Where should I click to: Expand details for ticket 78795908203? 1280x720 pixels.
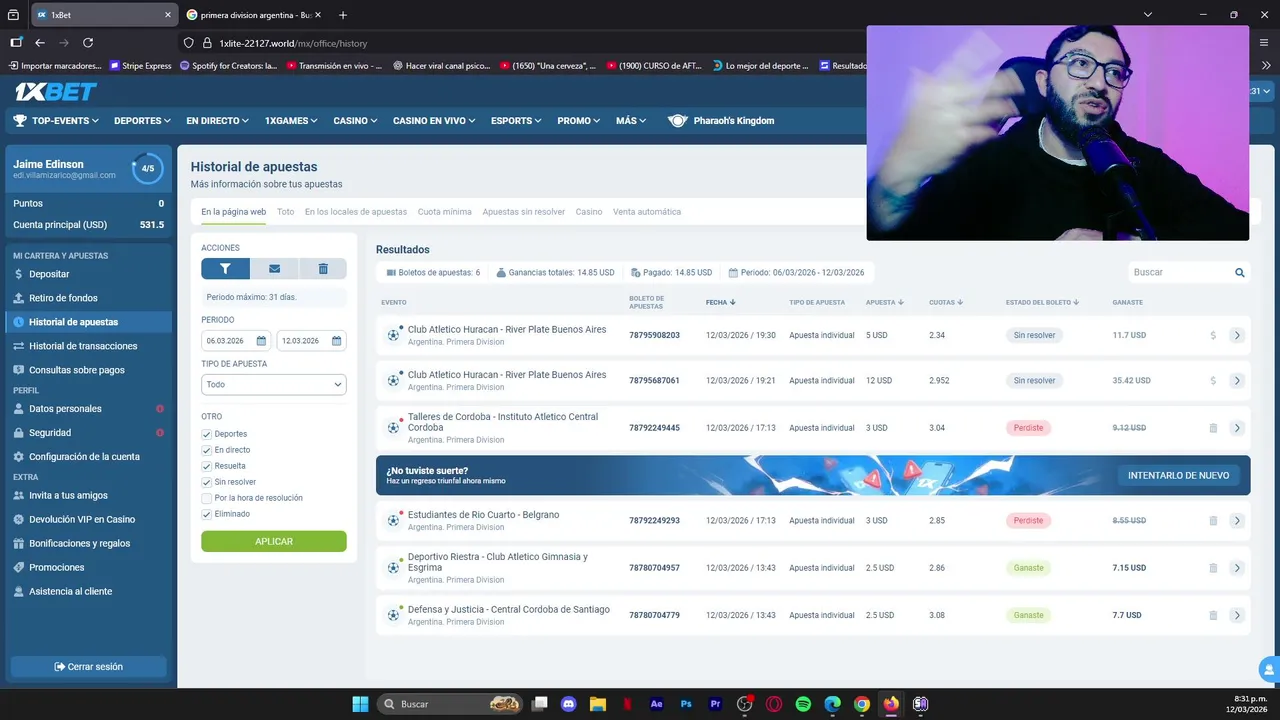(x=1237, y=335)
